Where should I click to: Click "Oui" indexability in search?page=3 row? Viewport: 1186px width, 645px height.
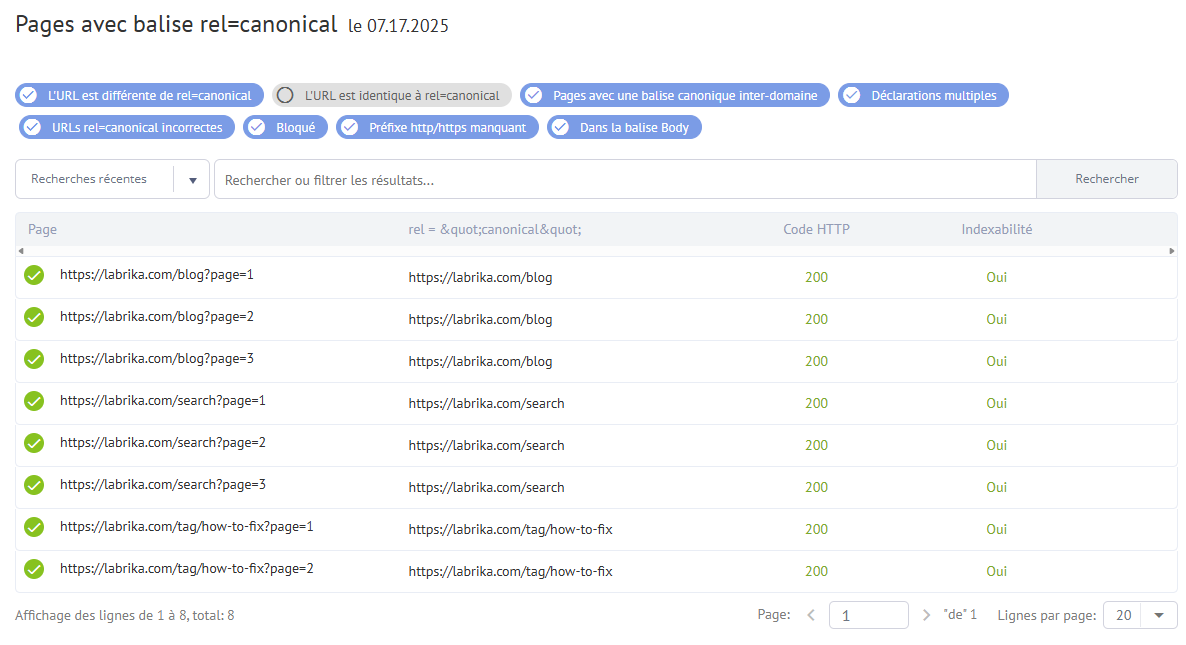point(996,488)
